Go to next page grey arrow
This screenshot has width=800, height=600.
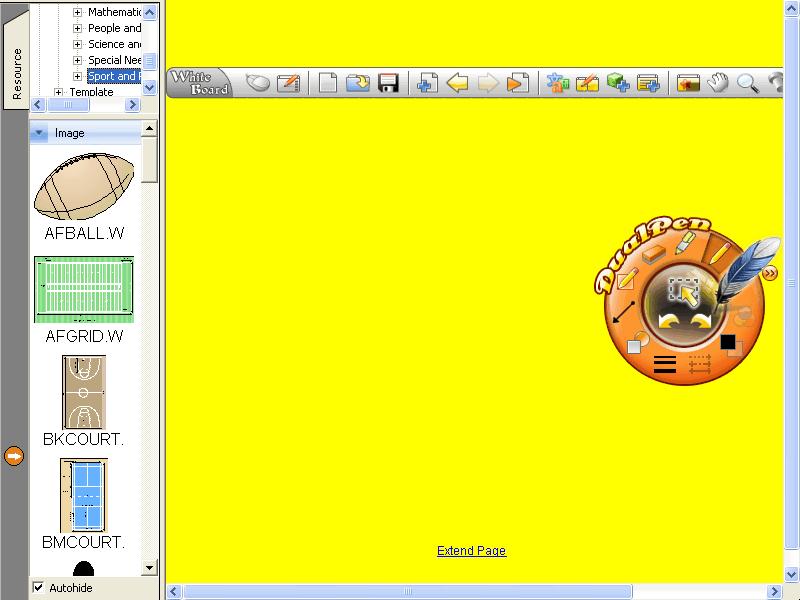(488, 83)
